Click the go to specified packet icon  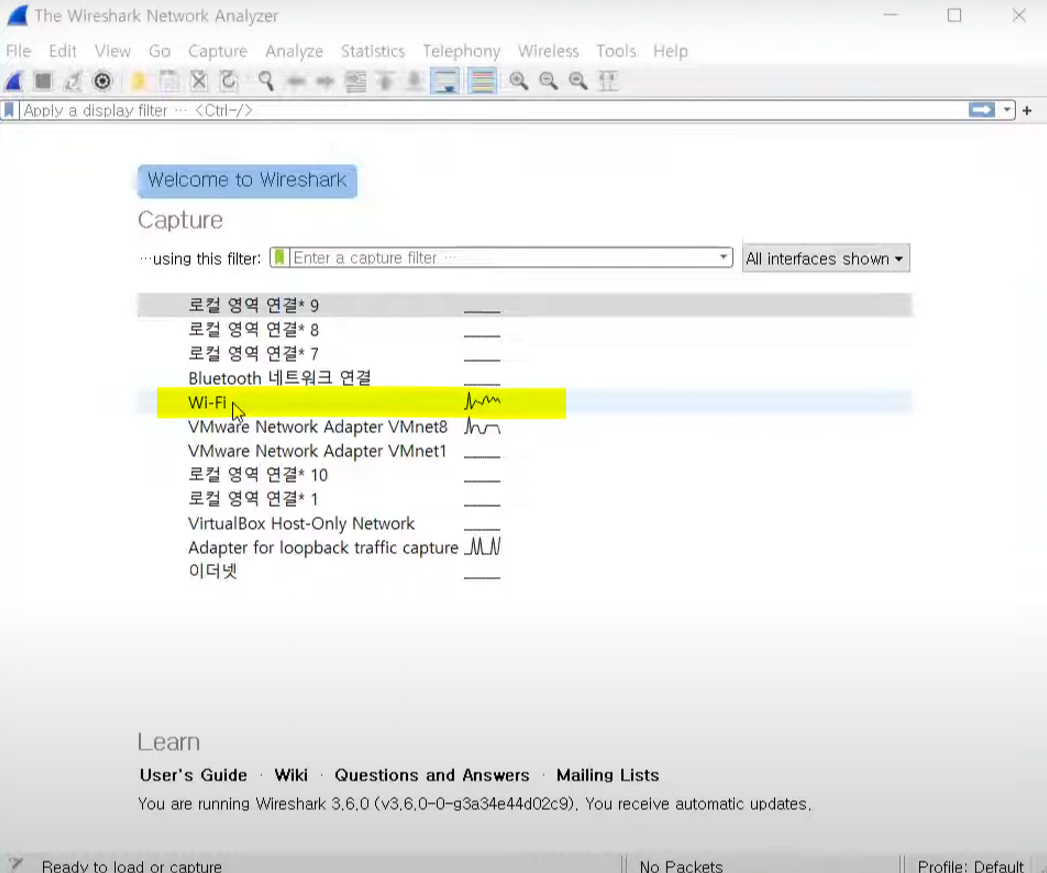point(355,81)
